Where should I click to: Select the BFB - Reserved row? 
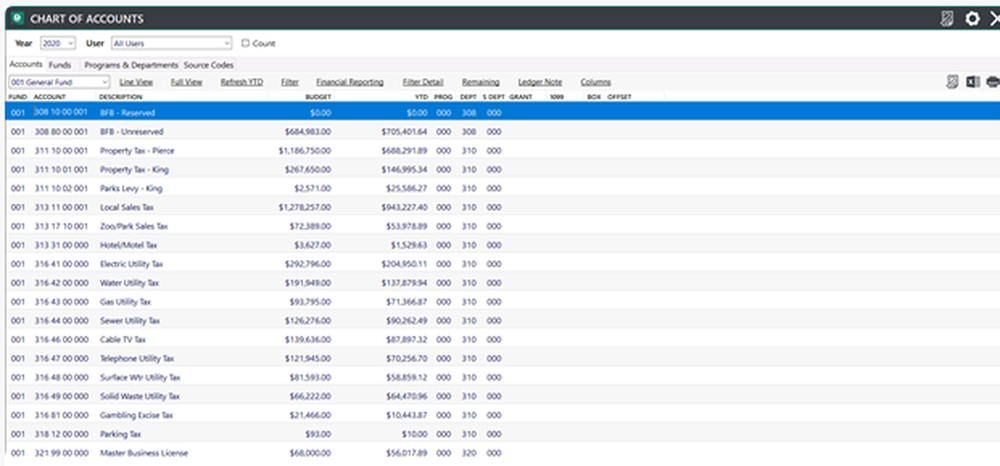tap(503, 112)
